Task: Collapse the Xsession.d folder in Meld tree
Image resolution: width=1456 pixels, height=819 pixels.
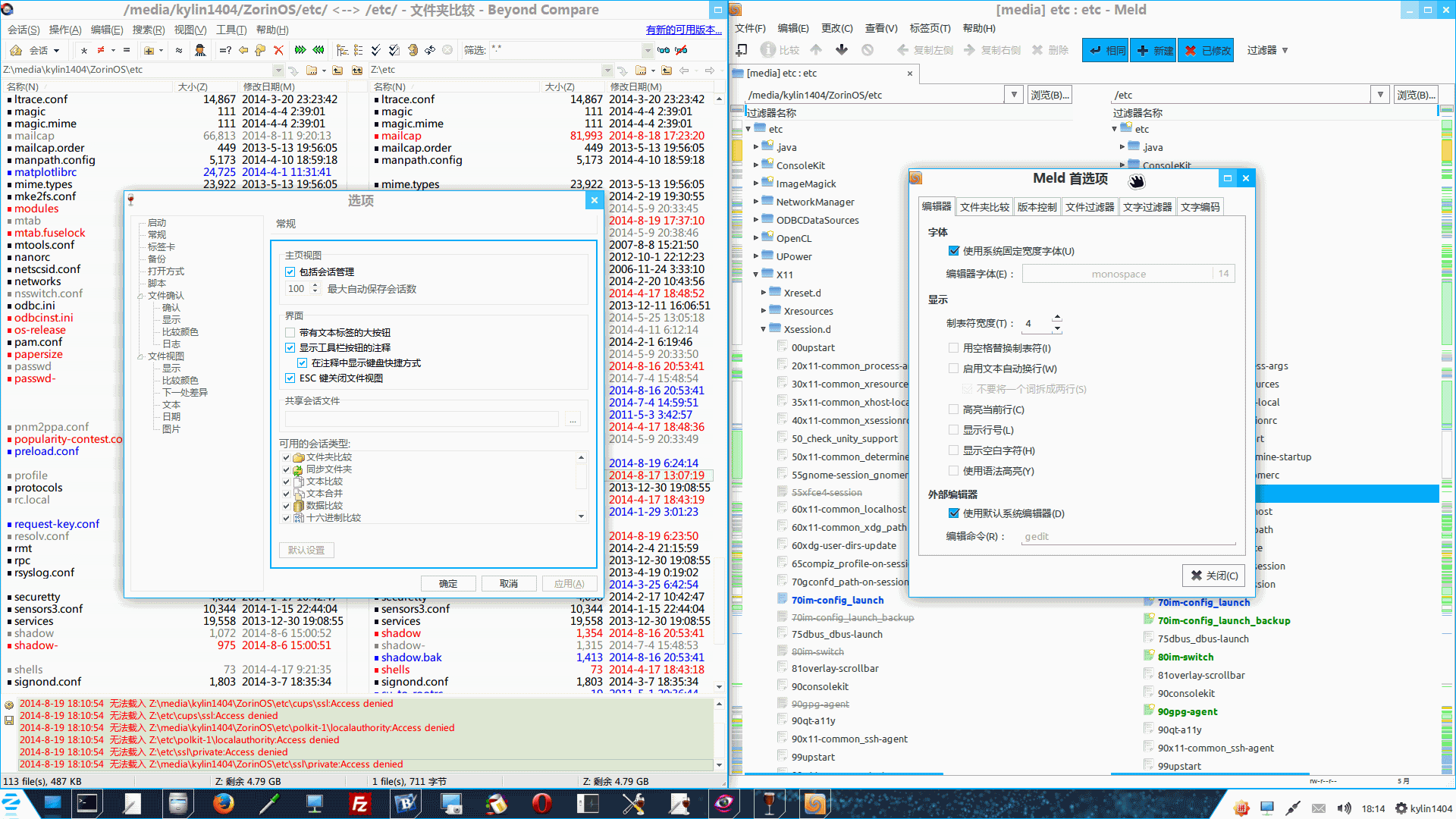Action: (764, 329)
